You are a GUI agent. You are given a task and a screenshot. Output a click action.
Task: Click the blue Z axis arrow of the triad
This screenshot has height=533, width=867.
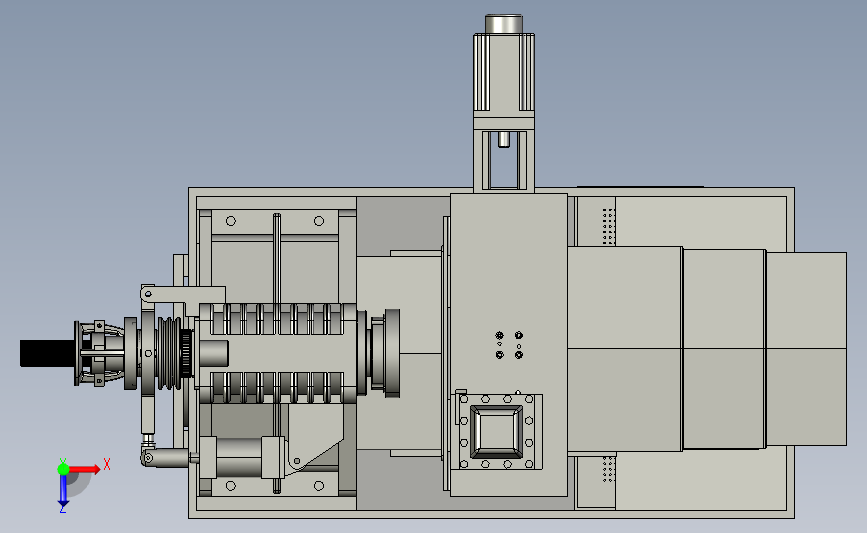pos(63,491)
